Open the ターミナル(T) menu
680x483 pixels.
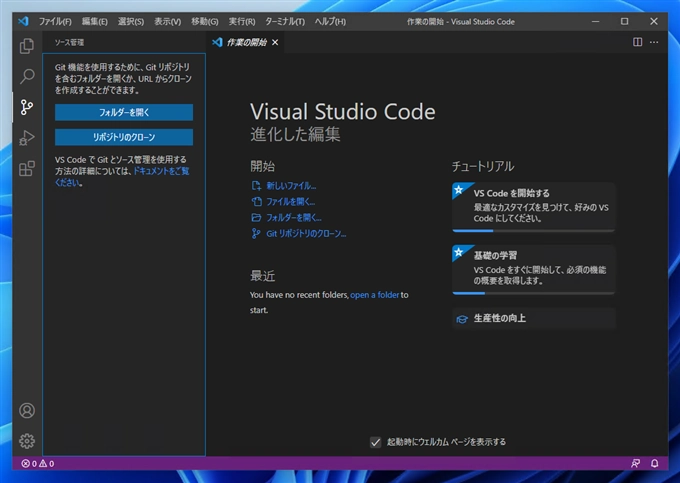[x=285, y=21]
